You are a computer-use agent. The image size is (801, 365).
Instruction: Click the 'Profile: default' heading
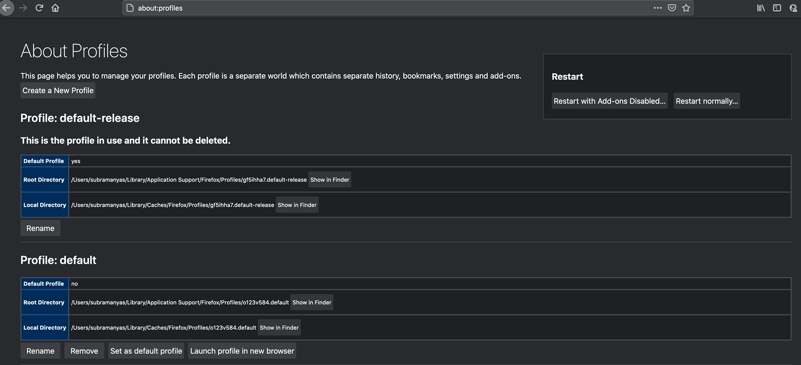pyautogui.click(x=58, y=260)
